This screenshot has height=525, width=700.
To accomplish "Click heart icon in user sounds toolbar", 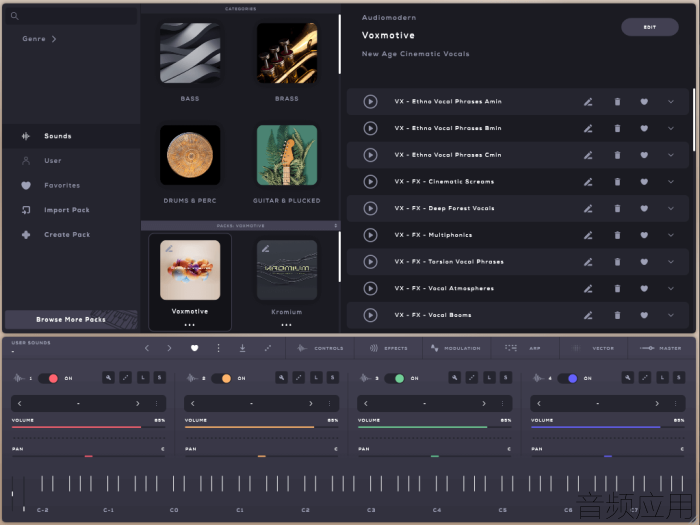I will (x=194, y=348).
